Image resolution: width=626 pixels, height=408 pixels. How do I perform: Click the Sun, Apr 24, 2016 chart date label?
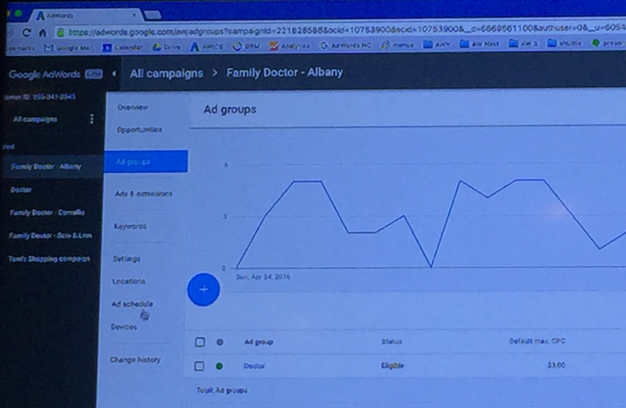[x=263, y=277]
